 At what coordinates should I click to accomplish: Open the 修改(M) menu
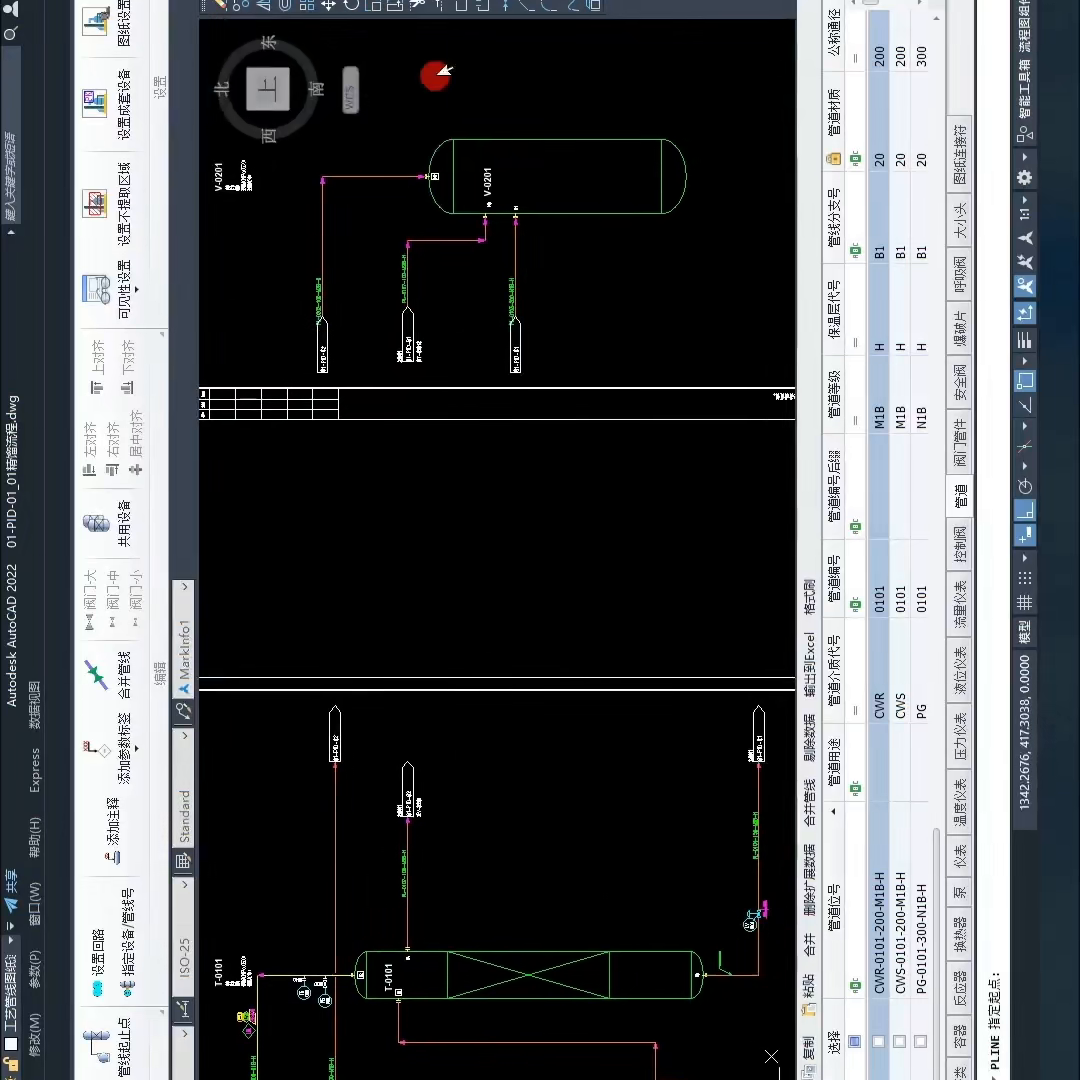pos(34,1035)
